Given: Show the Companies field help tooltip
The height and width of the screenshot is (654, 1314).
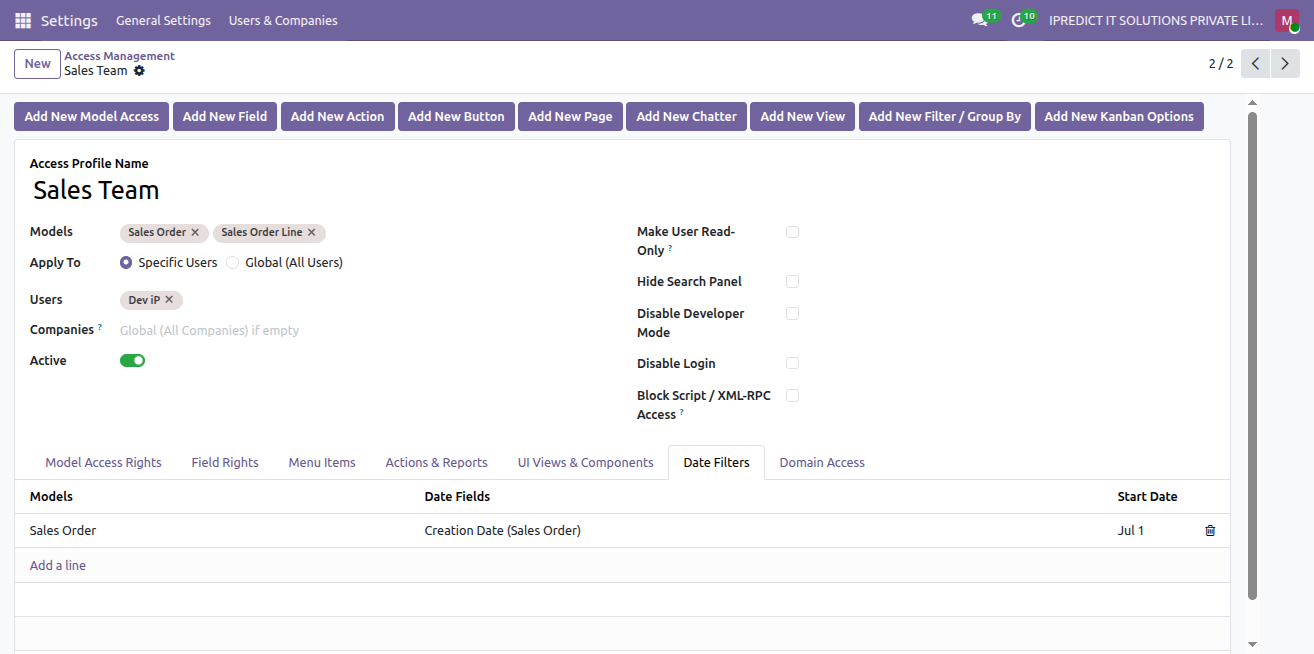Looking at the screenshot, I should (100, 327).
